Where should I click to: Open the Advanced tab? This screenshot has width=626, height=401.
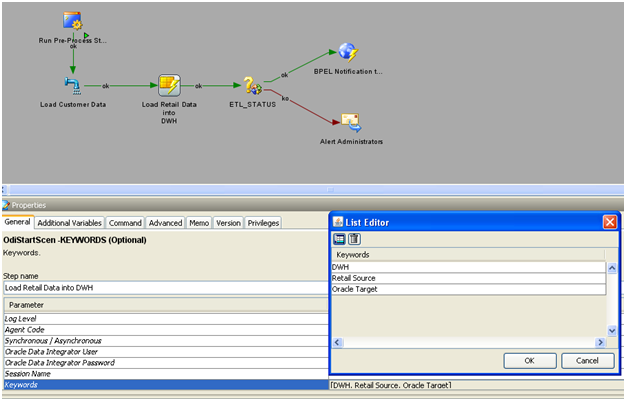click(x=165, y=223)
